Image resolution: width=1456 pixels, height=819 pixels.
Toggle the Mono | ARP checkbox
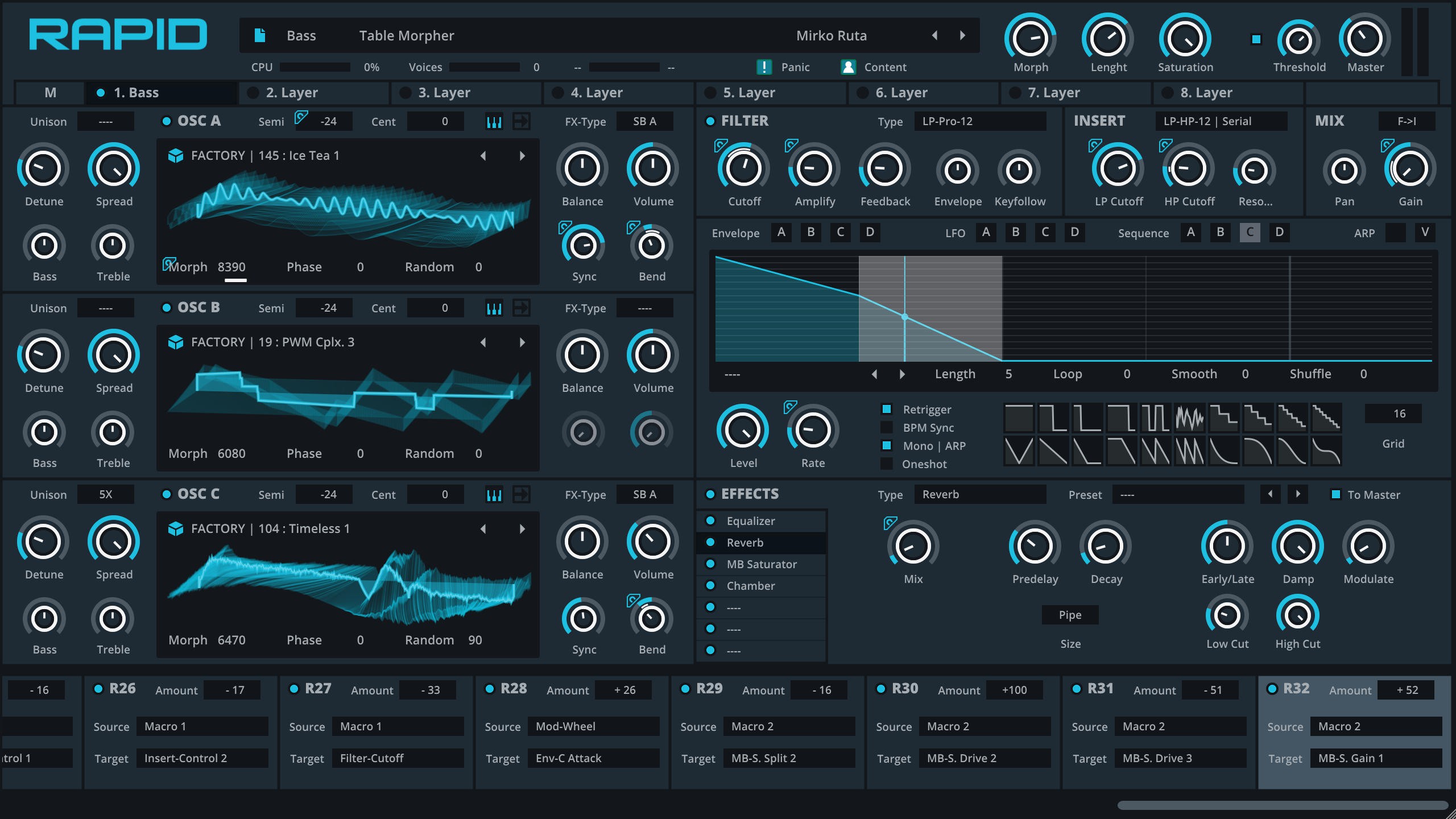point(886,445)
